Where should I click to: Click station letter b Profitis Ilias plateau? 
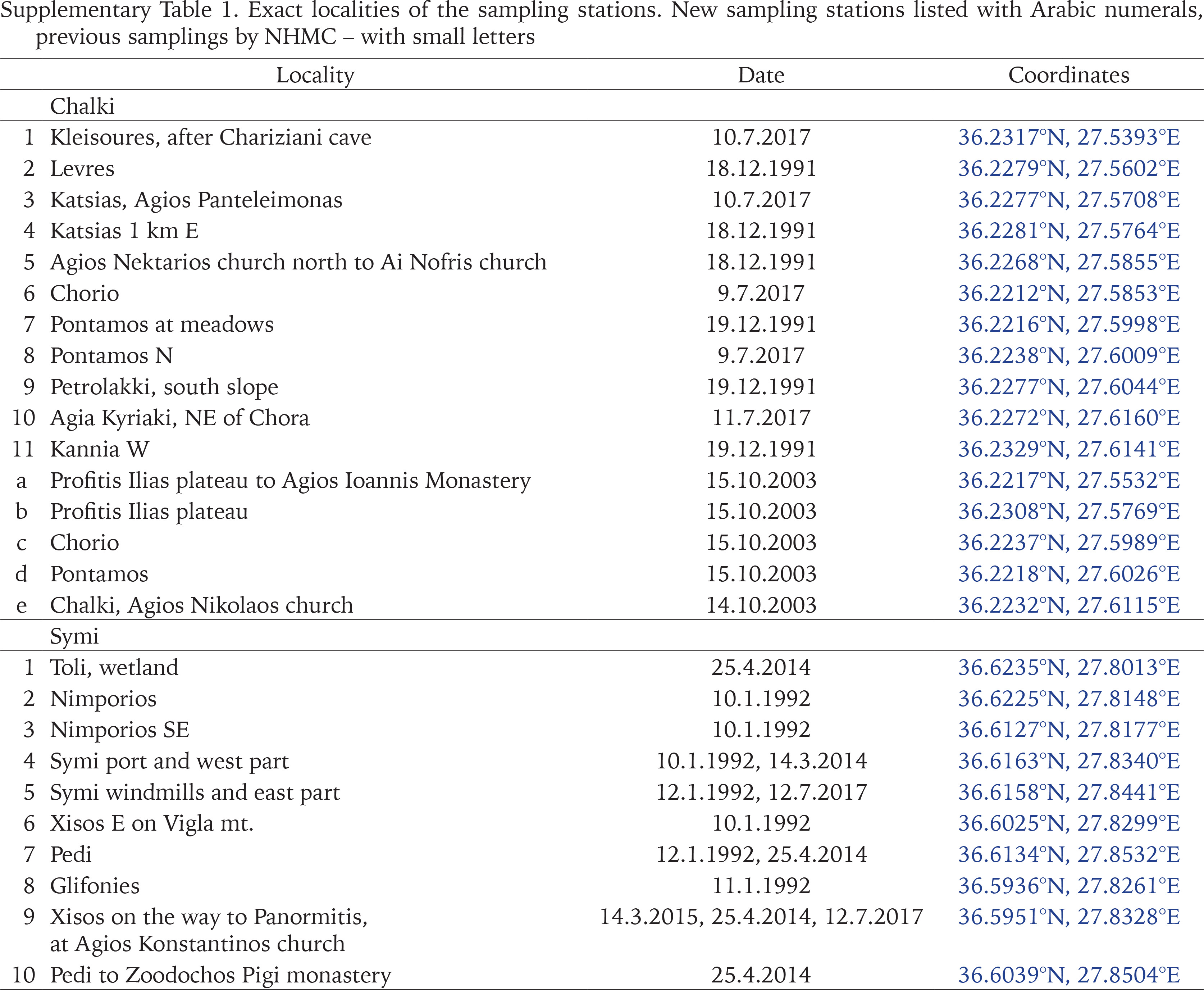tap(22, 512)
